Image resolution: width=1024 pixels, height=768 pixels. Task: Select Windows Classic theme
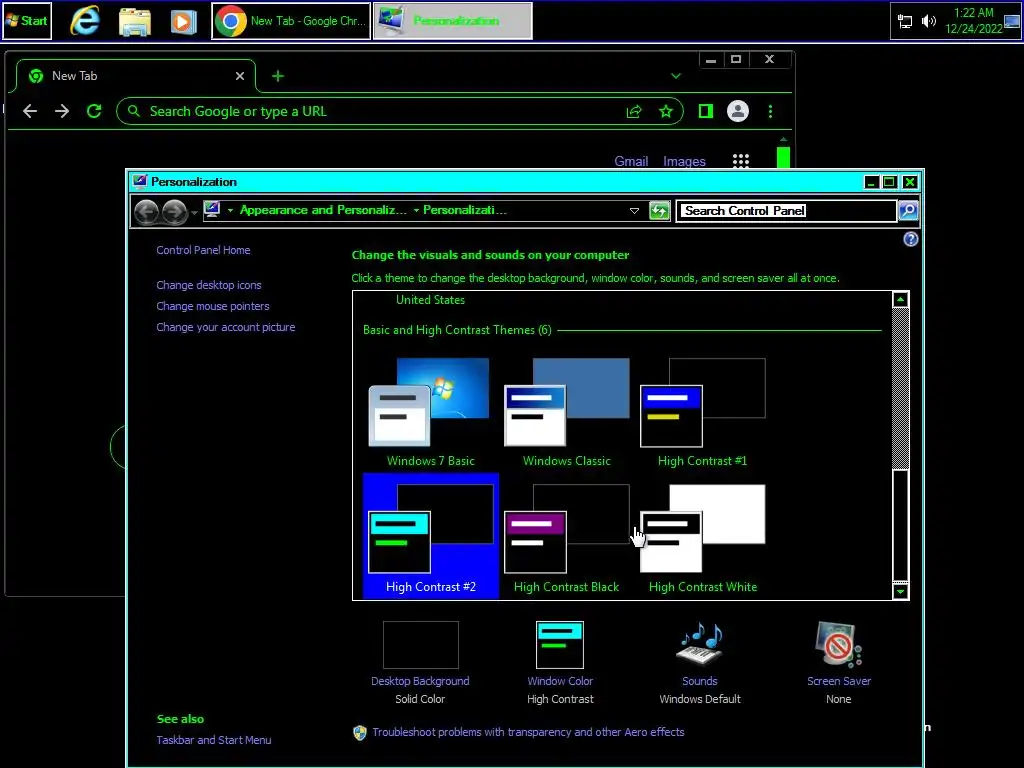tap(566, 411)
